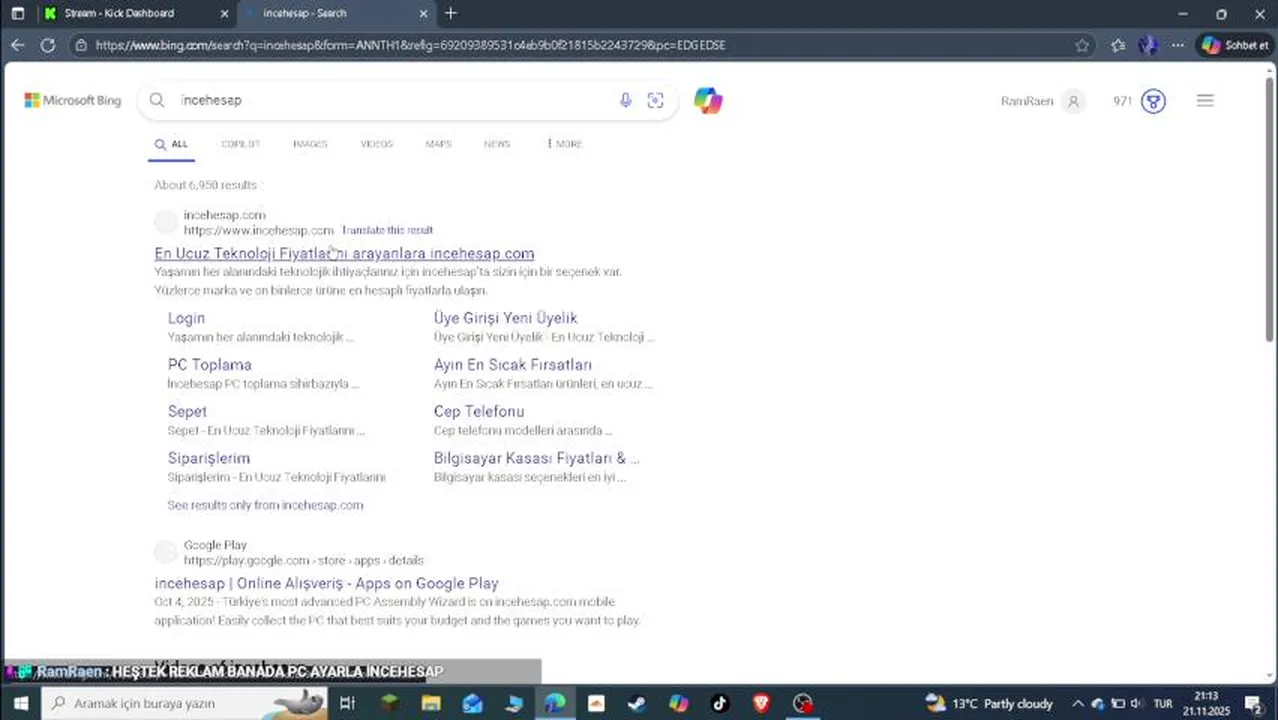Open the Copilot icon beside search box
Screen dimensions: 1278x720
pyautogui.click(x=708, y=100)
